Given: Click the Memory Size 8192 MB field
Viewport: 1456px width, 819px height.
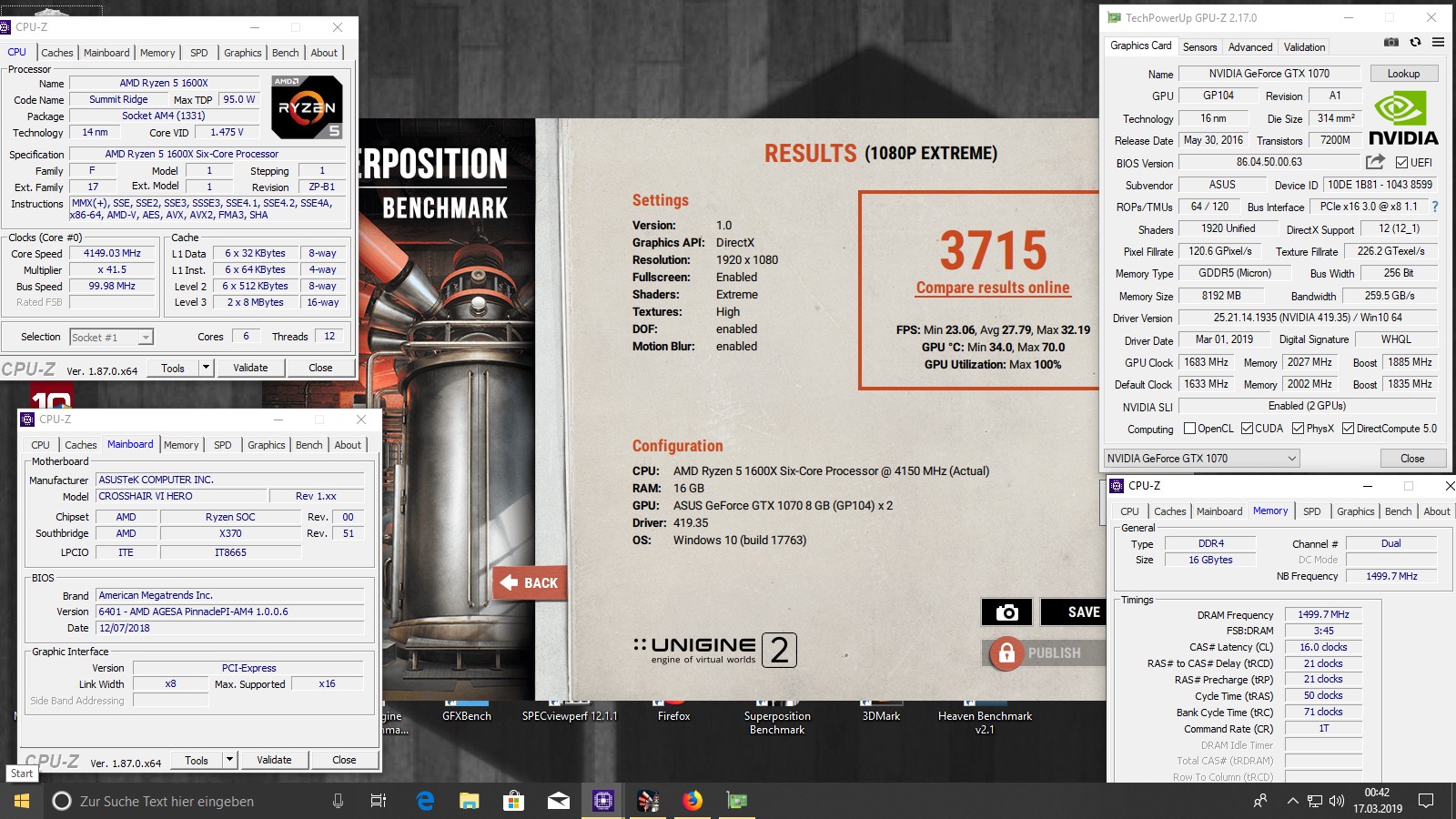Looking at the screenshot, I should pos(1221,296).
